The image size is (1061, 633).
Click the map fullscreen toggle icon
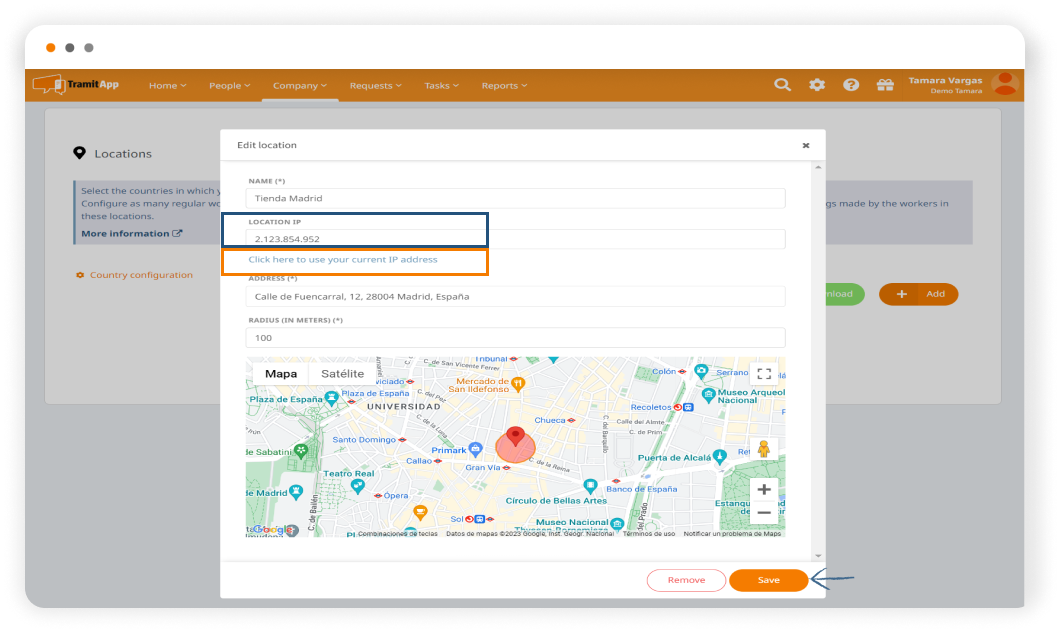764,374
